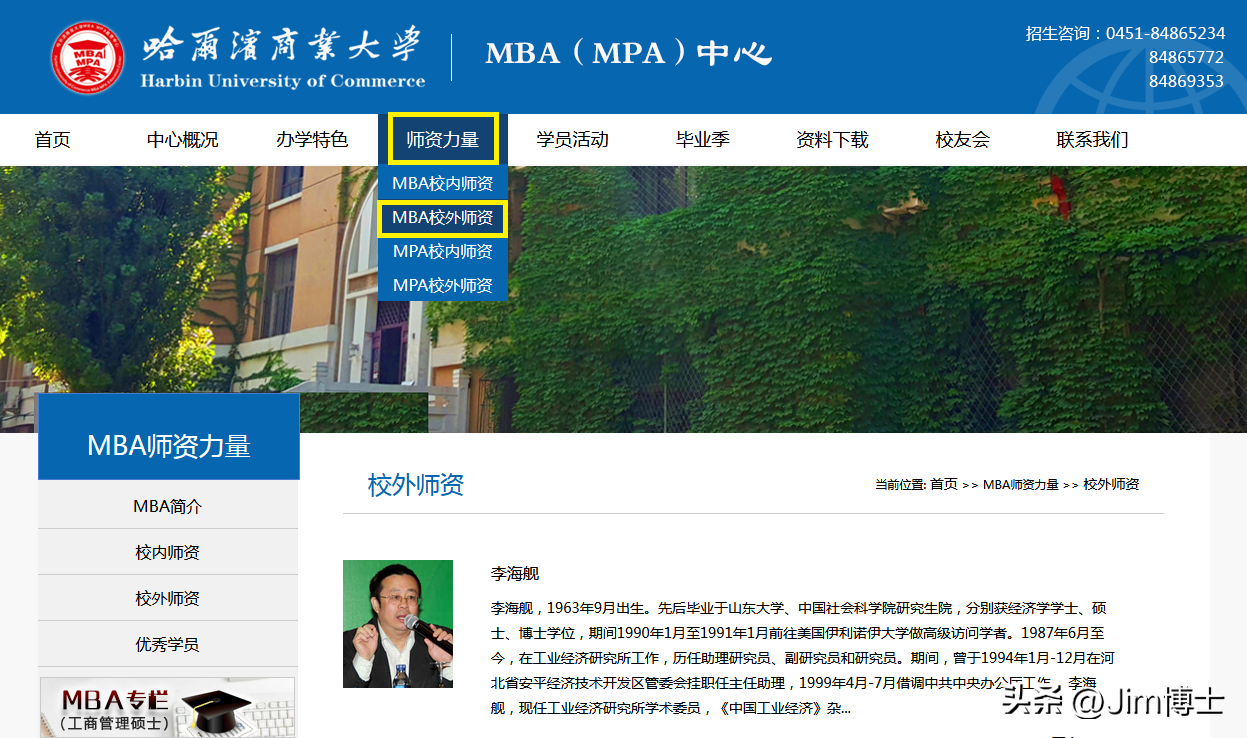The height and width of the screenshot is (738, 1247).
Task: Go to the 毕业季 menu item
Action: click(702, 140)
